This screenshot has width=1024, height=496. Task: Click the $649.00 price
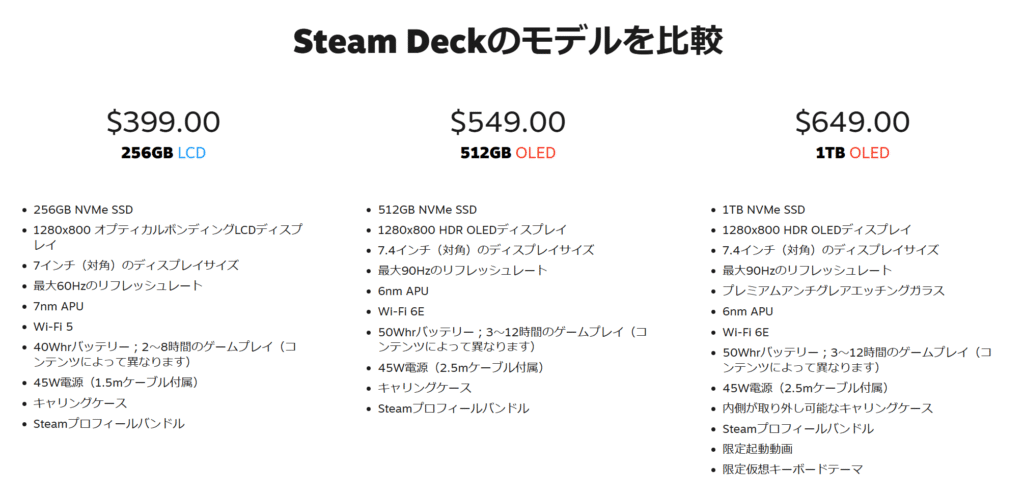[852, 122]
